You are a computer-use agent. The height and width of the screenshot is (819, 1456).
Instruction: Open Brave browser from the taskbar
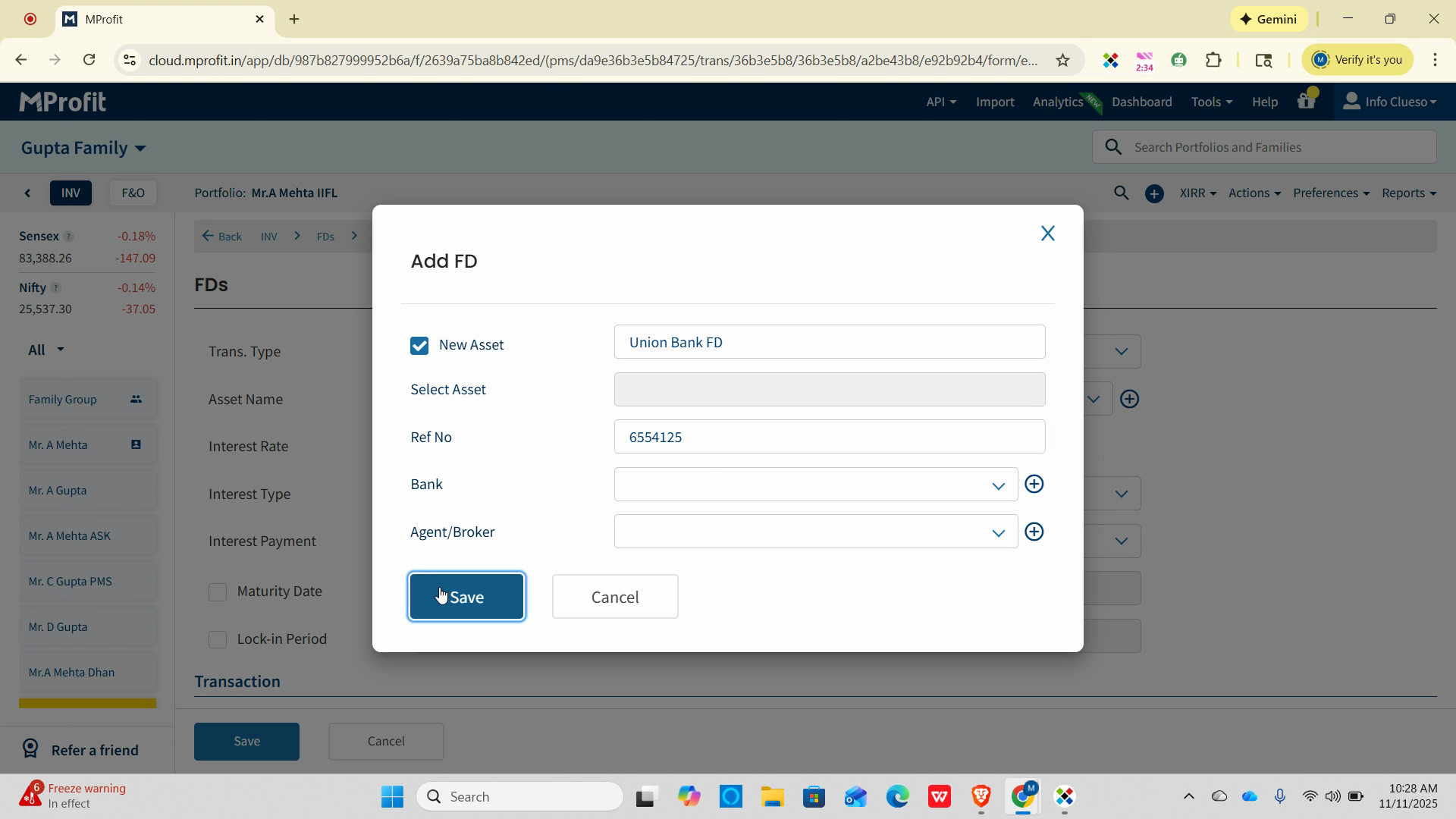pos(981,796)
